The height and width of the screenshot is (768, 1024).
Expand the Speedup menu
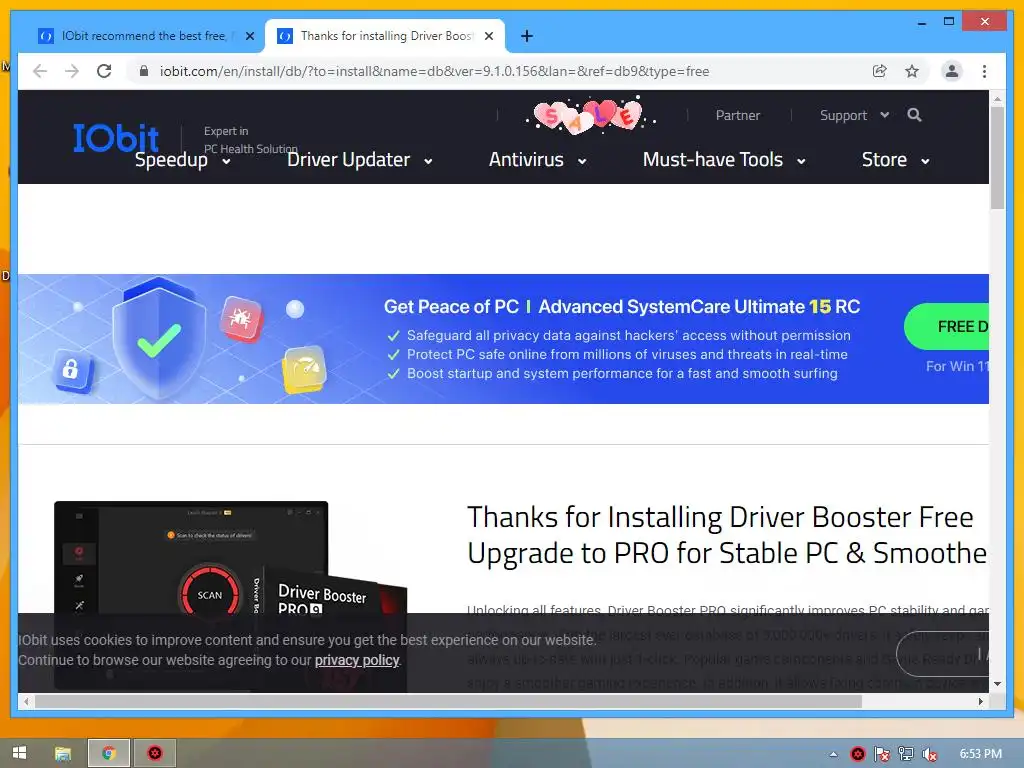click(182, 160)
